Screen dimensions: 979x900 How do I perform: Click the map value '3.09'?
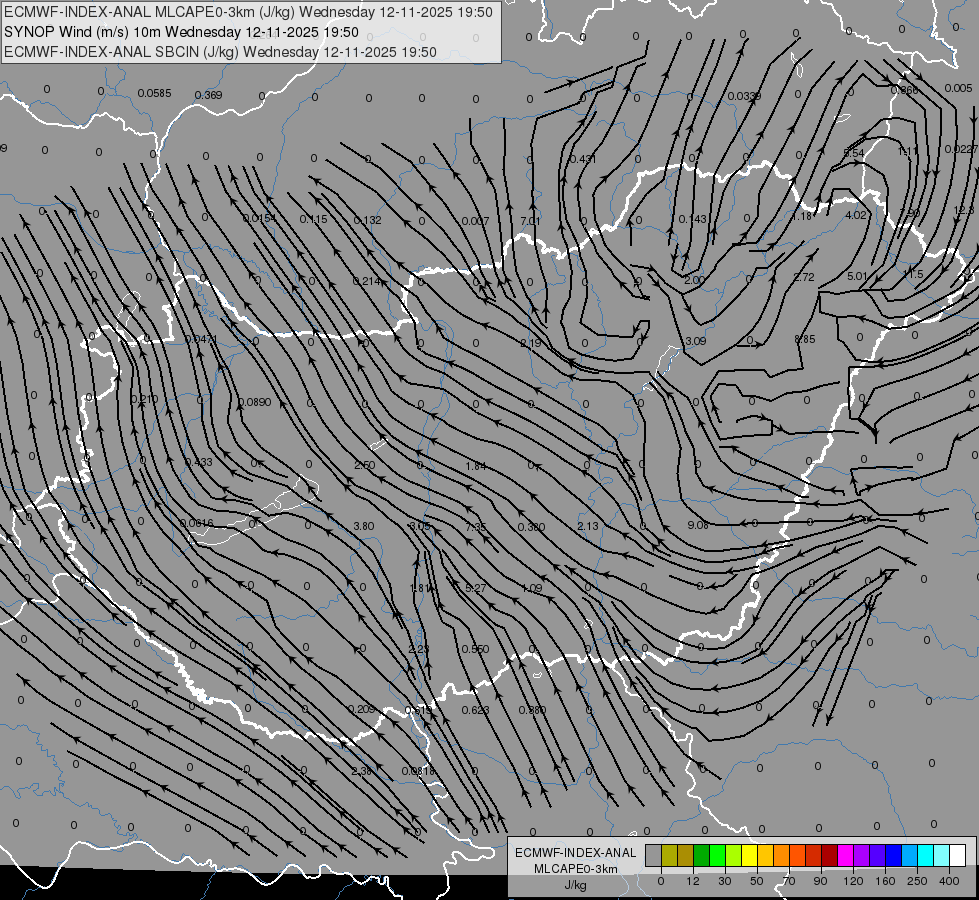tap(696, 341)
